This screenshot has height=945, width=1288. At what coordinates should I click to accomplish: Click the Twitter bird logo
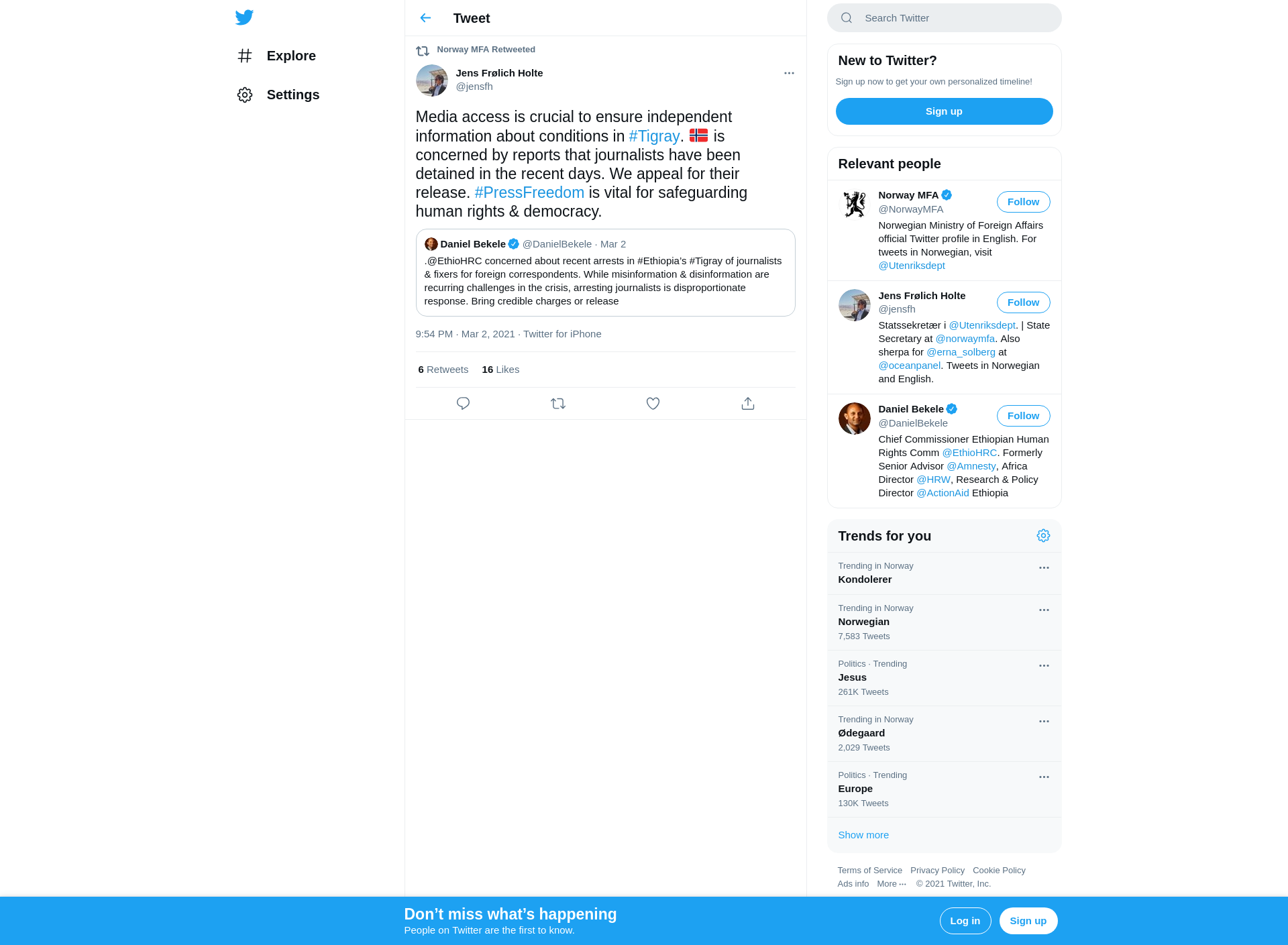(244, 17)
